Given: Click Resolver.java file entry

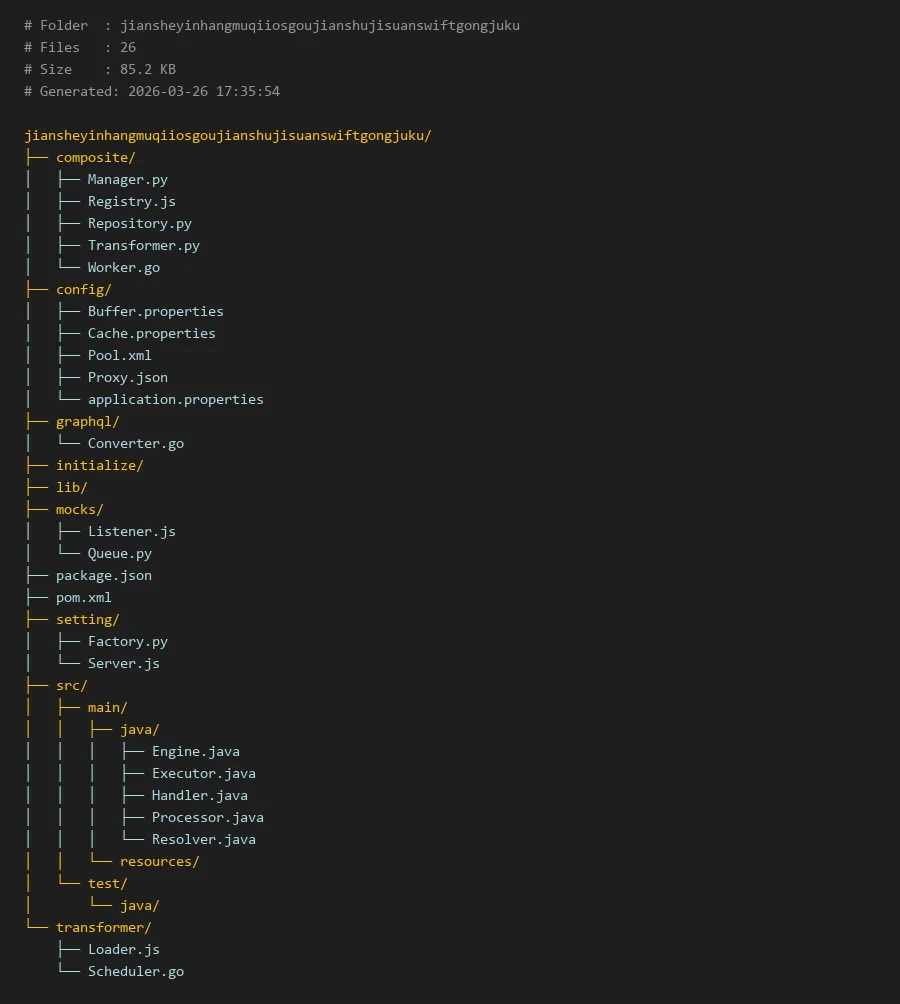Looking at the screenshot, I should point(203,839).
